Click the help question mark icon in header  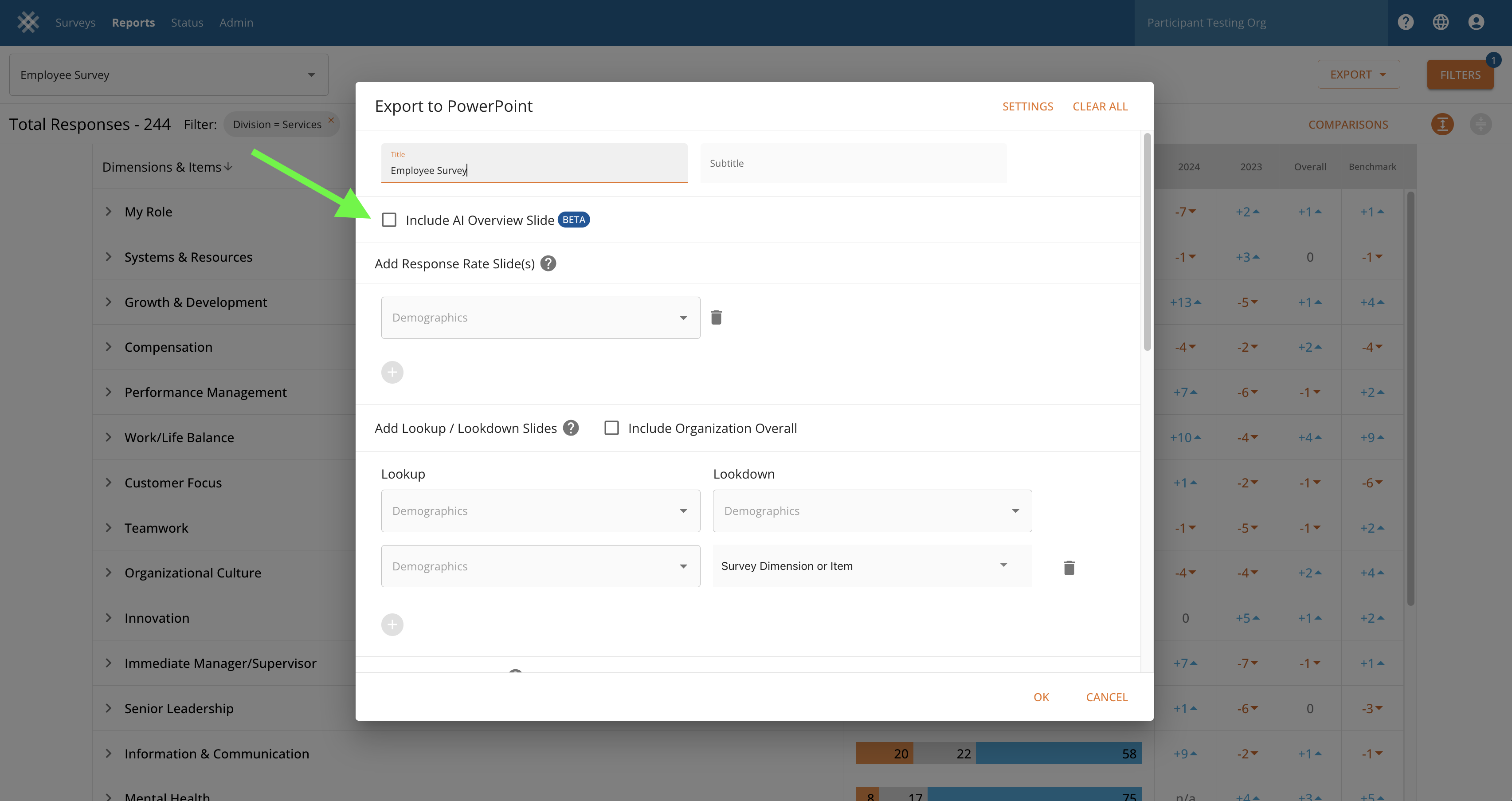tap(1405, 22)
